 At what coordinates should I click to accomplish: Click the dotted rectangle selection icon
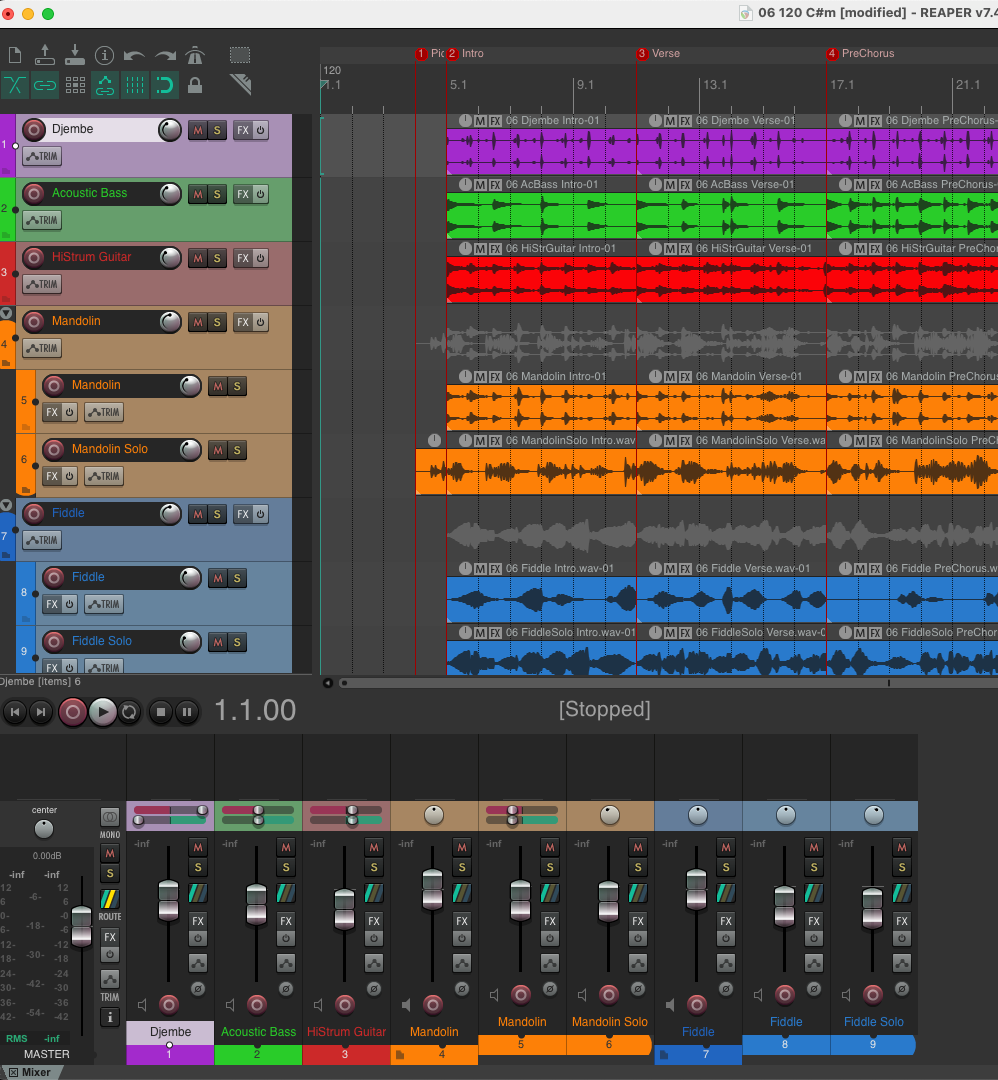click(x=240, y=55)
